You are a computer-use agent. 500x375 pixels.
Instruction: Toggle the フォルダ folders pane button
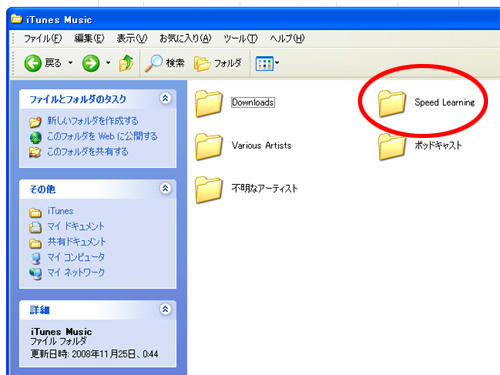coord(218,63)
